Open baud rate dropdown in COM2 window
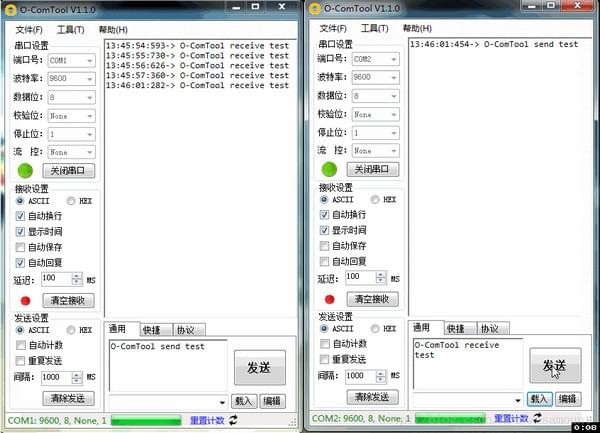The height and width of the screenshot is (433, 600). click(375, 77)
